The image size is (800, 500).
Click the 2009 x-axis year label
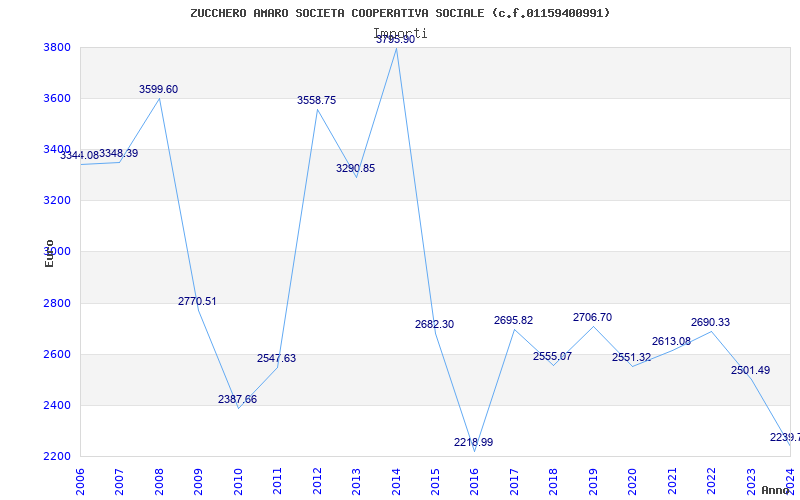pyautogui.click(x=198, y=482)
